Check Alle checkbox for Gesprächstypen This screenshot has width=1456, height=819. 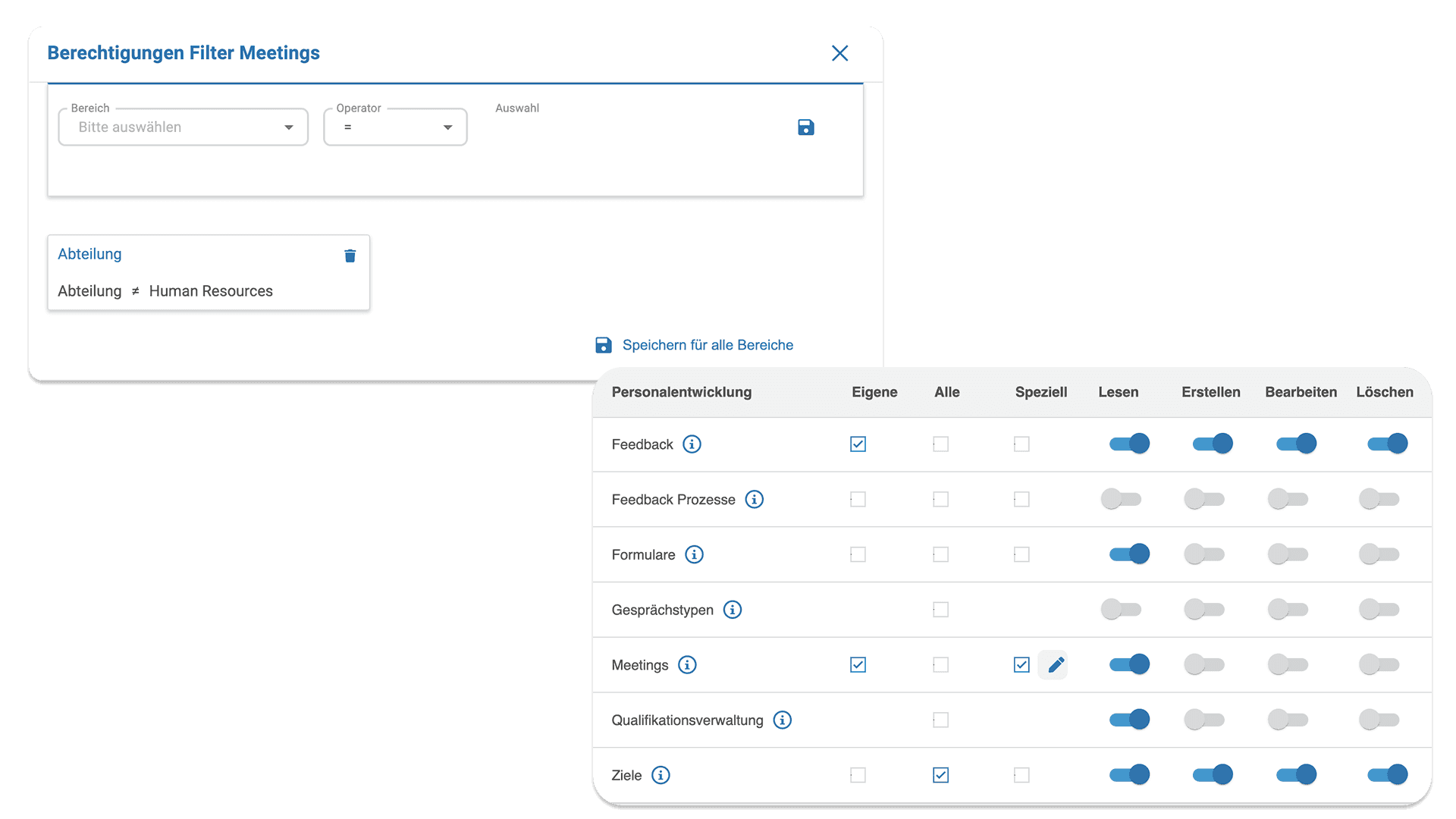[940, 610]
